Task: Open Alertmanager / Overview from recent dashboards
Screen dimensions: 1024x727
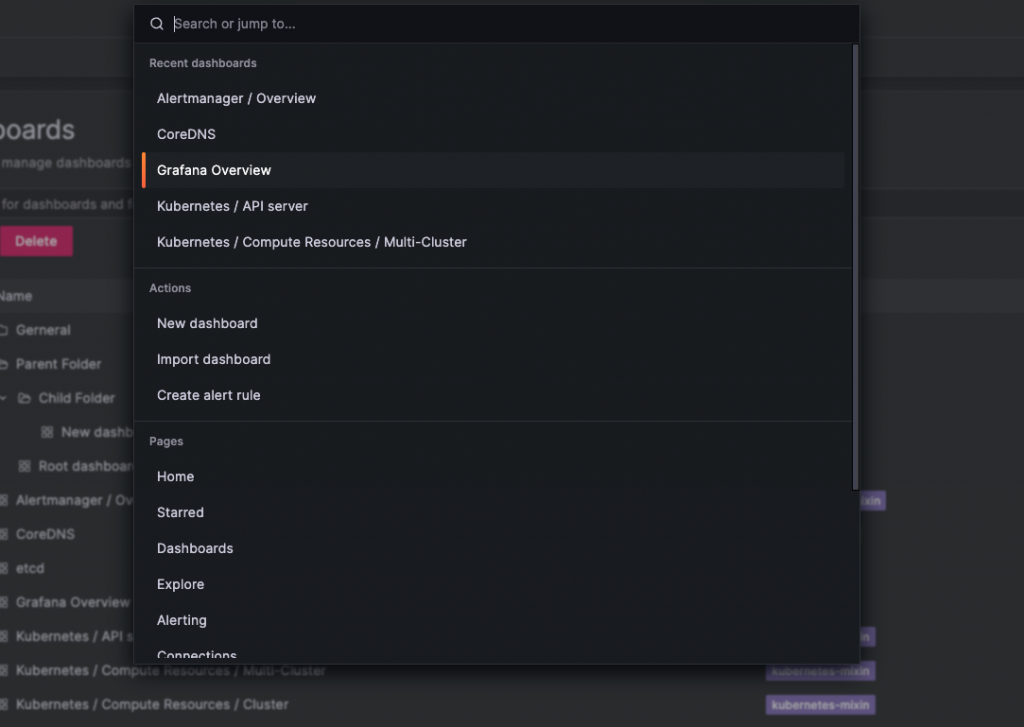Action: pyautogui.click(x=236, y=98)
